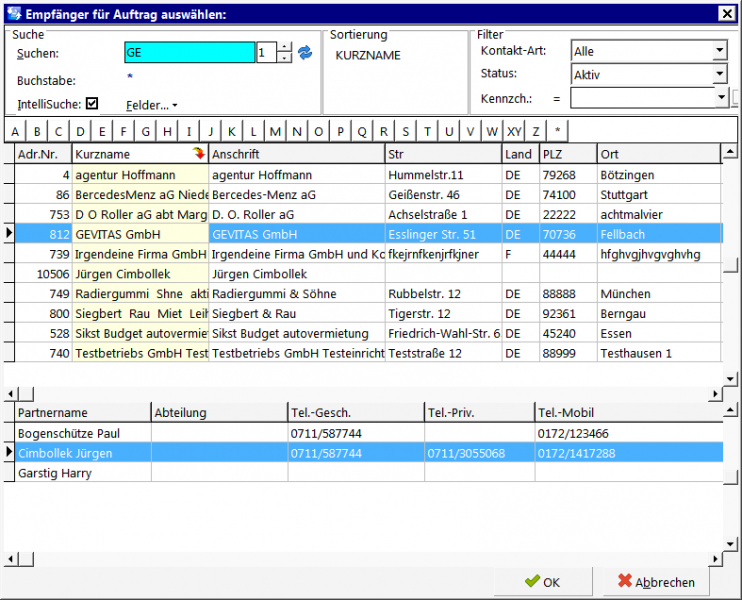Sort by the Ort column header
742x600 pixels.
pos(659,154)
